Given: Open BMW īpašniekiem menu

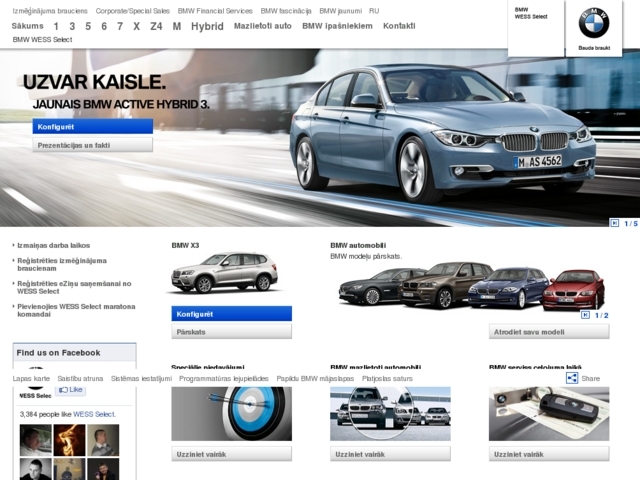Looking at the screenshot, I should pyautogui.click(x=337, y=26).
